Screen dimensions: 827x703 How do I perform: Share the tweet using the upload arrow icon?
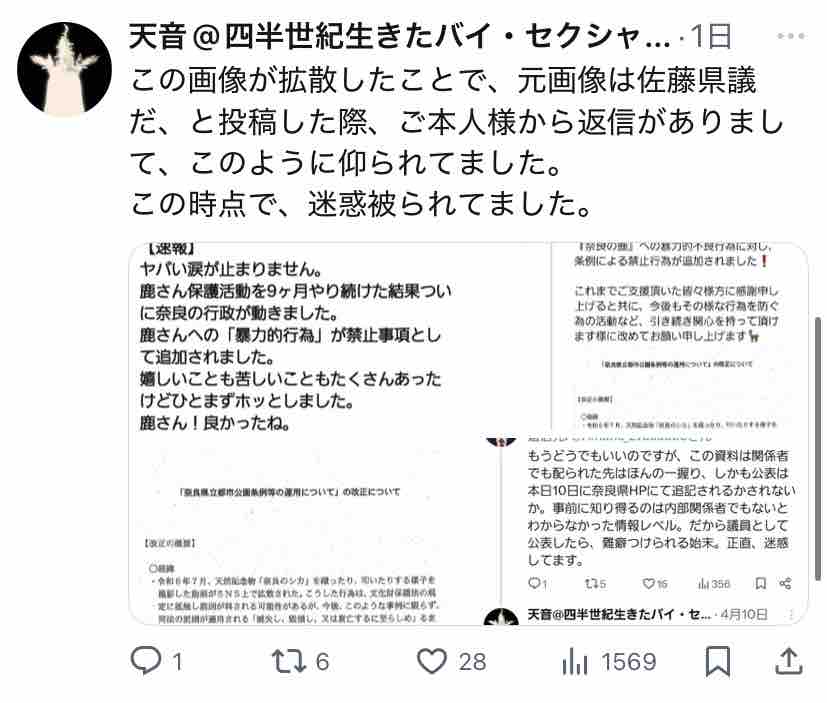pyautogui.click(x=789, y=661)
